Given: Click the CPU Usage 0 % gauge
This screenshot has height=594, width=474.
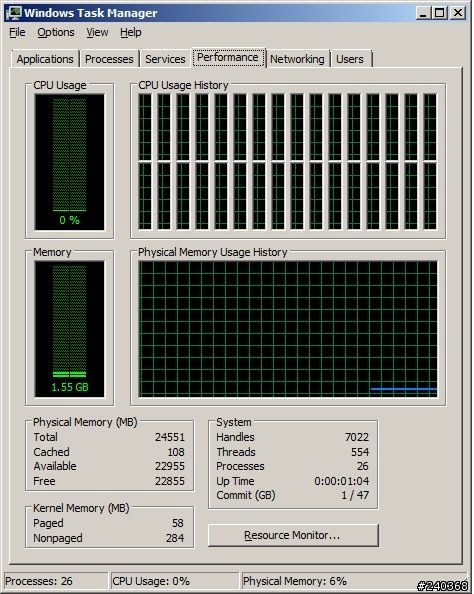Looking at the screenshot, I should [x=69, y=162].
